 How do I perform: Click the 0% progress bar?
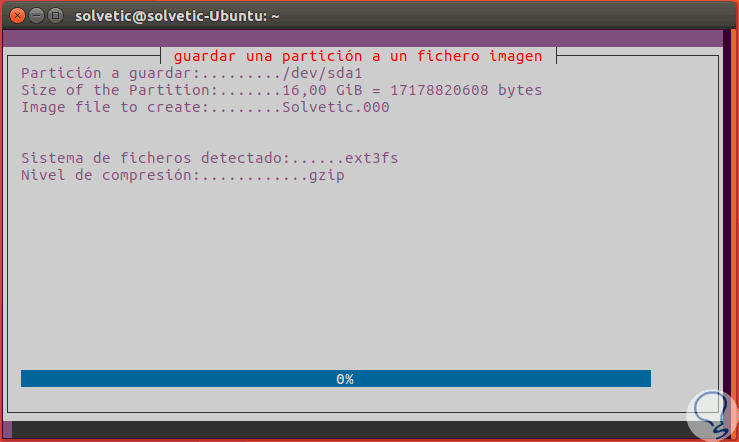pos(336,378)
